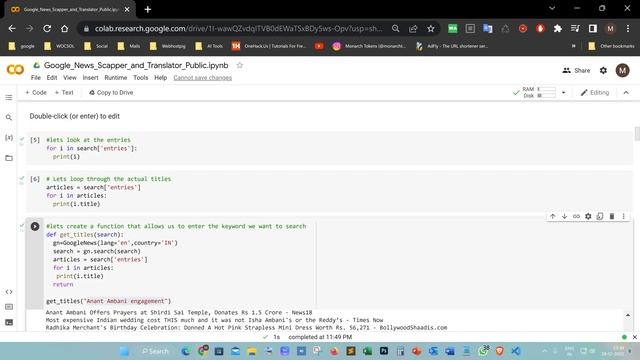The width and height of the screenshot is (640, 360).
Task: Open the terminal sidebar icon
Action: coord(9,322)
